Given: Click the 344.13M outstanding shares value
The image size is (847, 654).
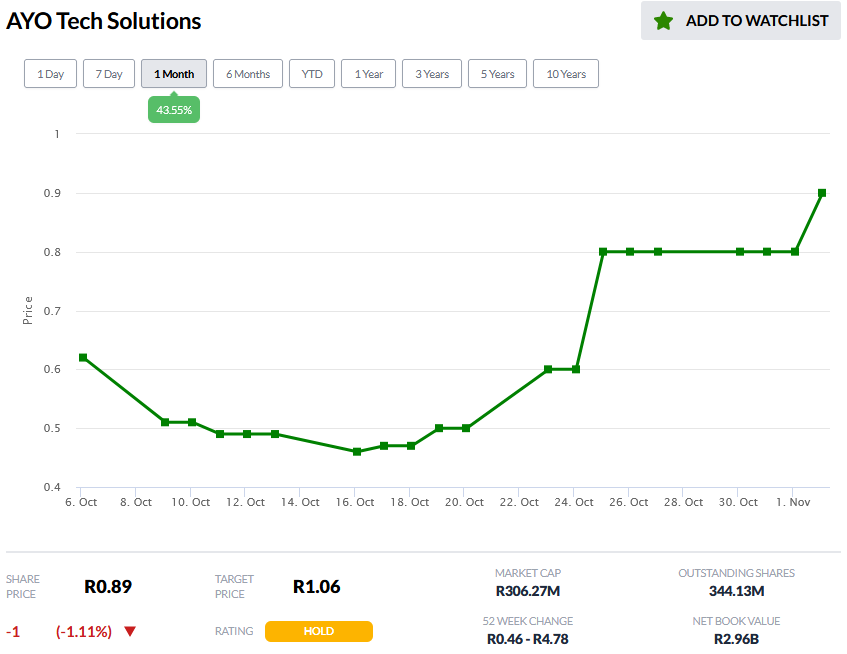Looking at the screenshot, I should pyautogui.click(x=736, y=591).
